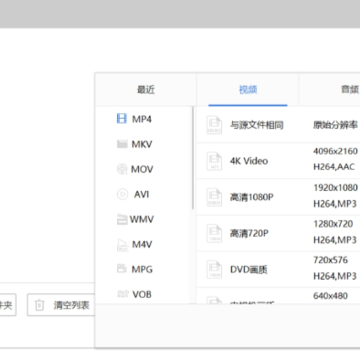Select the MPG format icon

(122, 269)
